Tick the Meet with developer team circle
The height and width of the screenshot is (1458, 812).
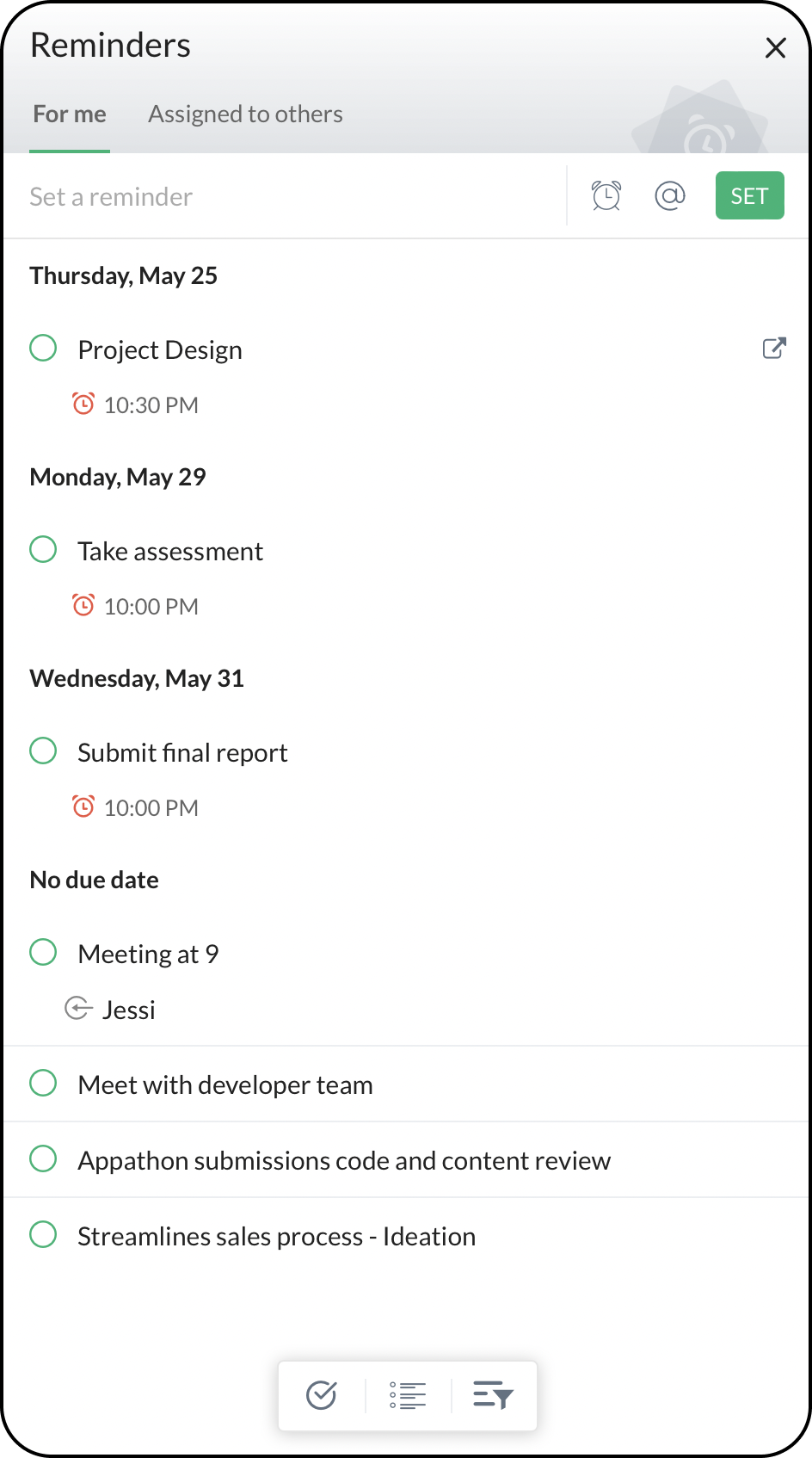click(43, 1084)
